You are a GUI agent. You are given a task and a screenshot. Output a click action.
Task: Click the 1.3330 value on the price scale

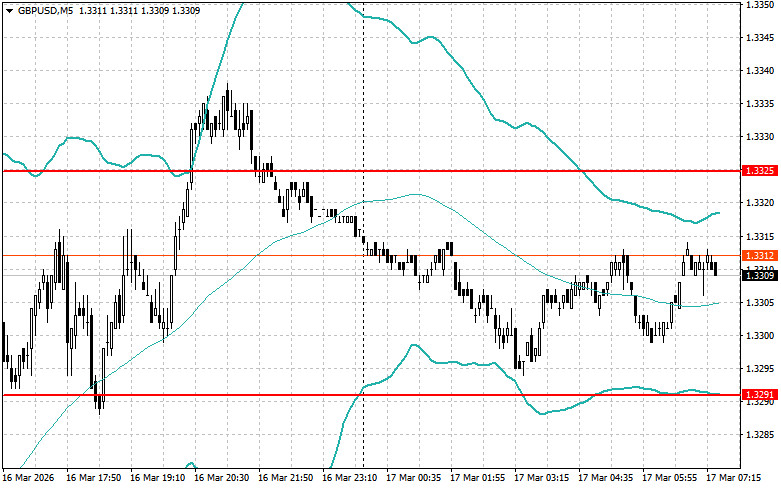click(x=760, y=137)
